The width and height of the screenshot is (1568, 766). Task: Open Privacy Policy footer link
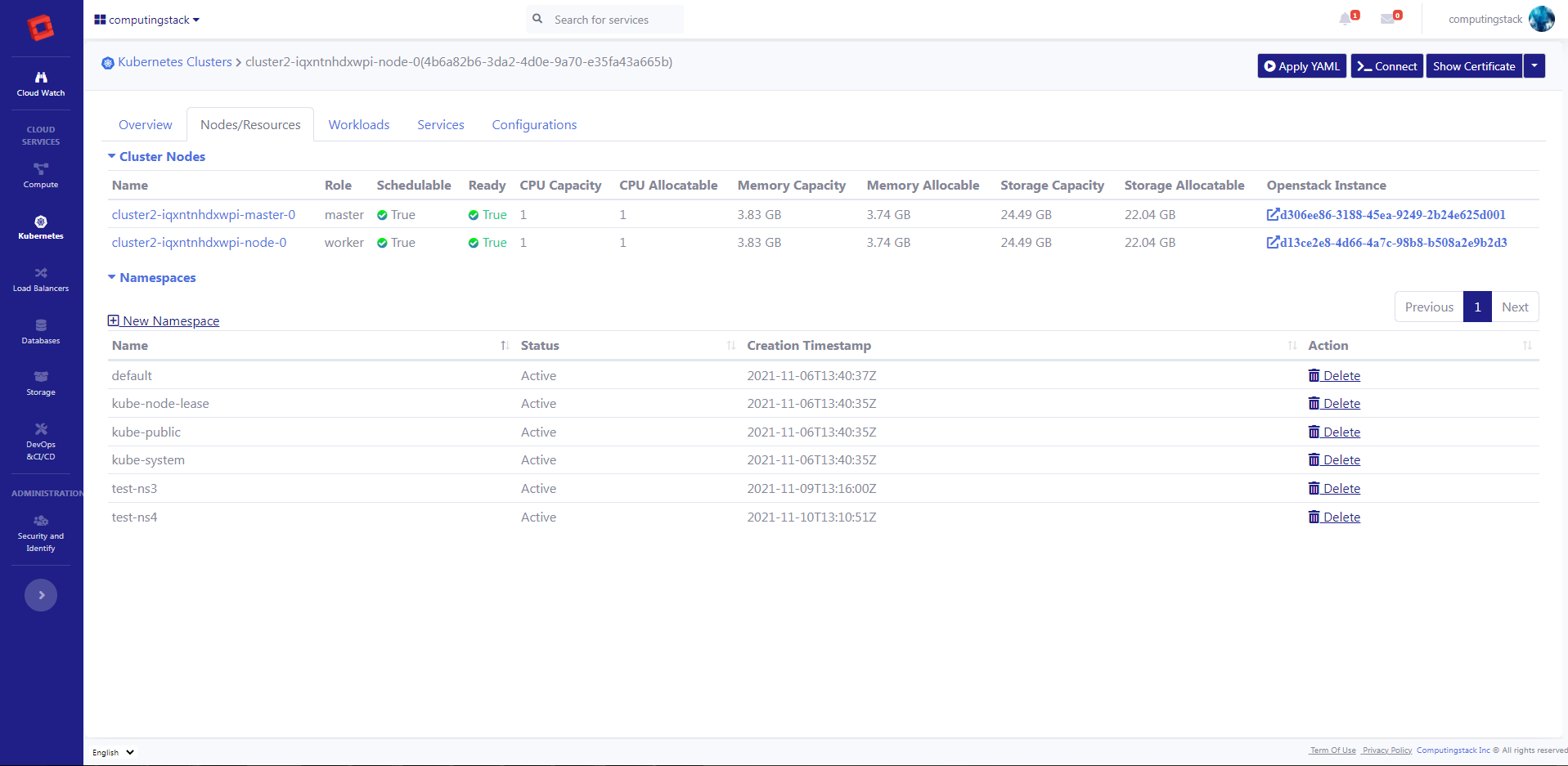1386,750
